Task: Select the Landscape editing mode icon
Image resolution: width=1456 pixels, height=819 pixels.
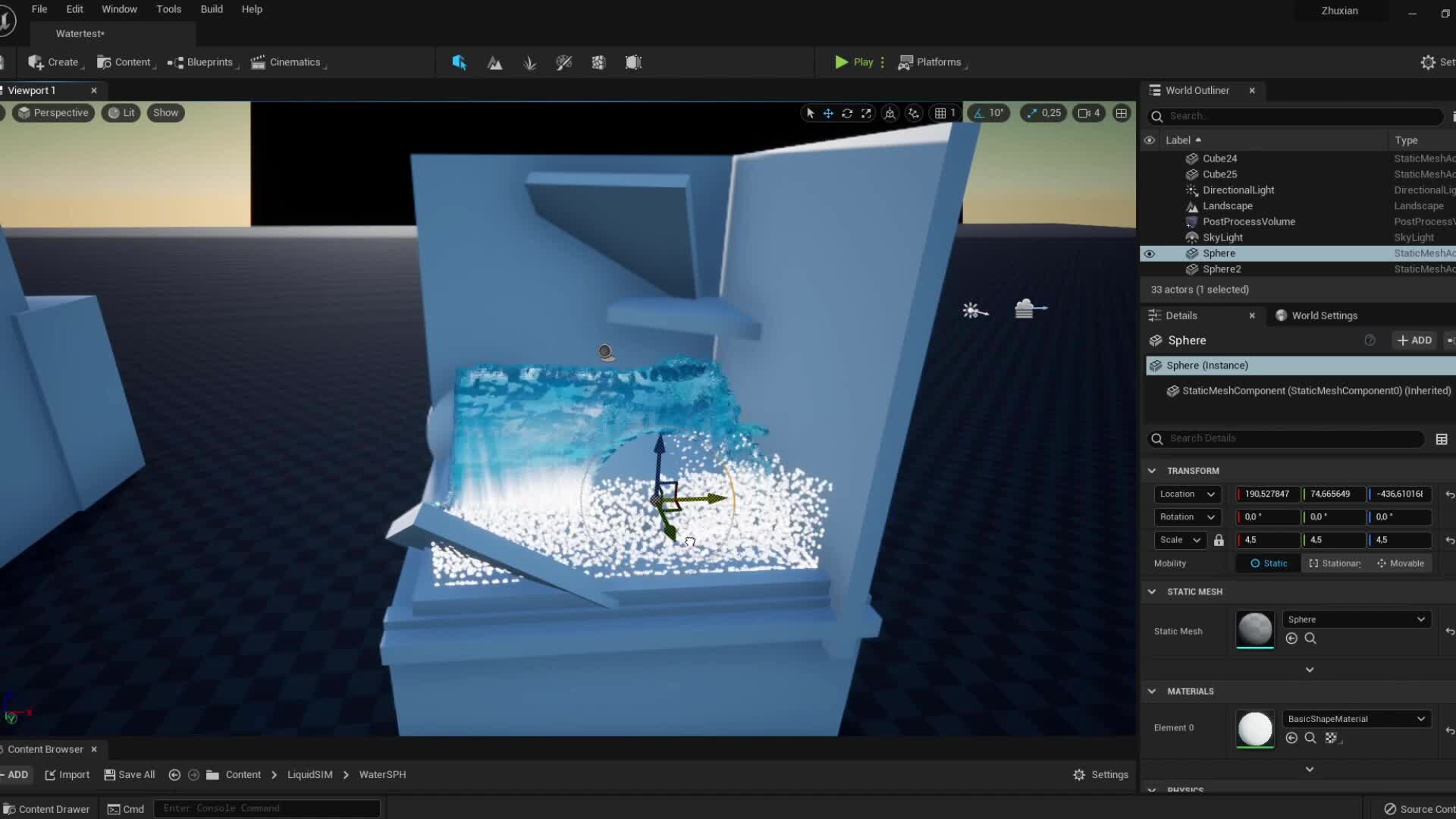Action: (494, 62)
